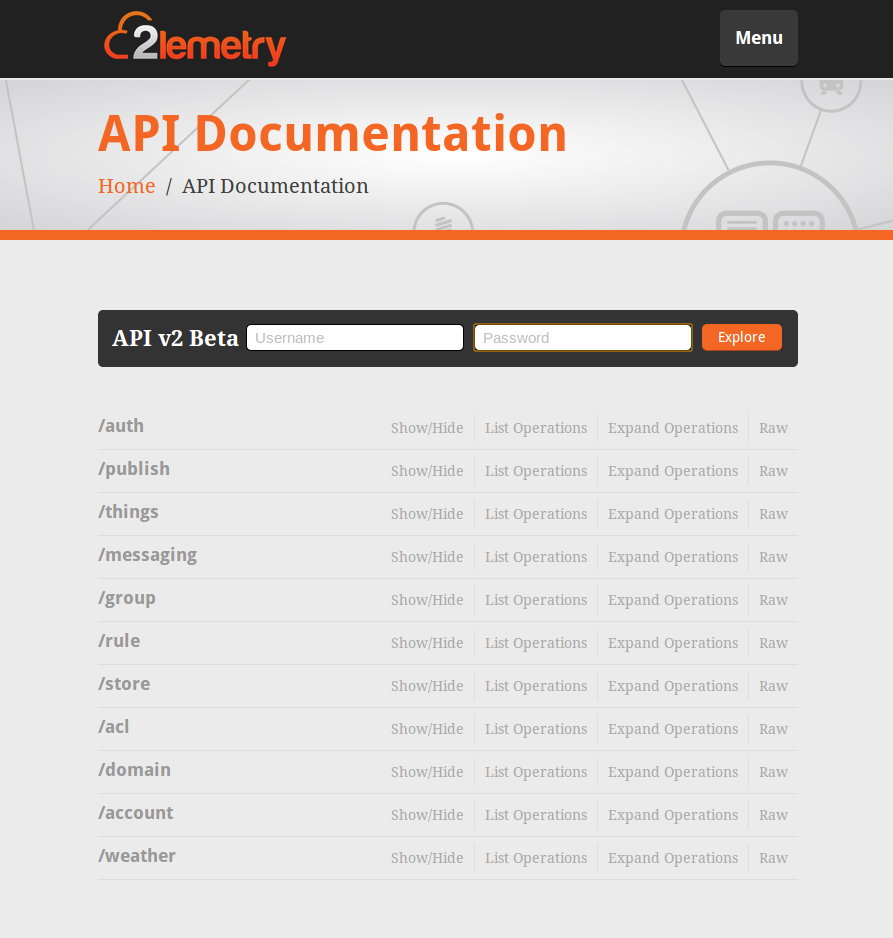893x938 pixels.
Task: Go to the Home breadcrumb link
Action: [126, 186]
